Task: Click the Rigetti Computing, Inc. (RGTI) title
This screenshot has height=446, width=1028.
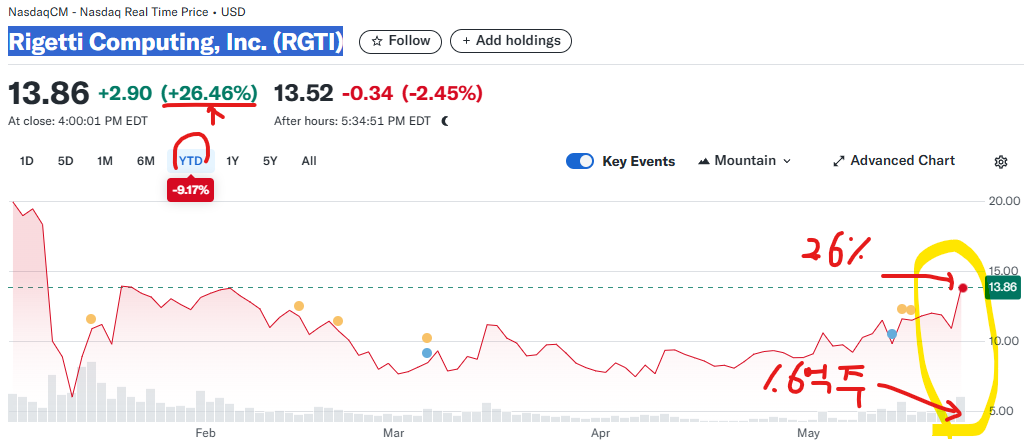Action: click(176, 41)
